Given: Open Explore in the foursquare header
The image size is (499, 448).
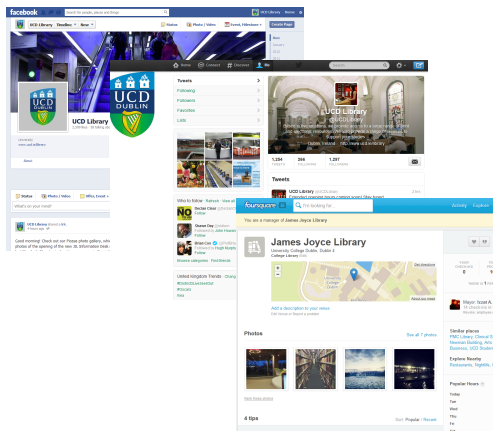Looking at the screenshot, I should tap(480, 205).
